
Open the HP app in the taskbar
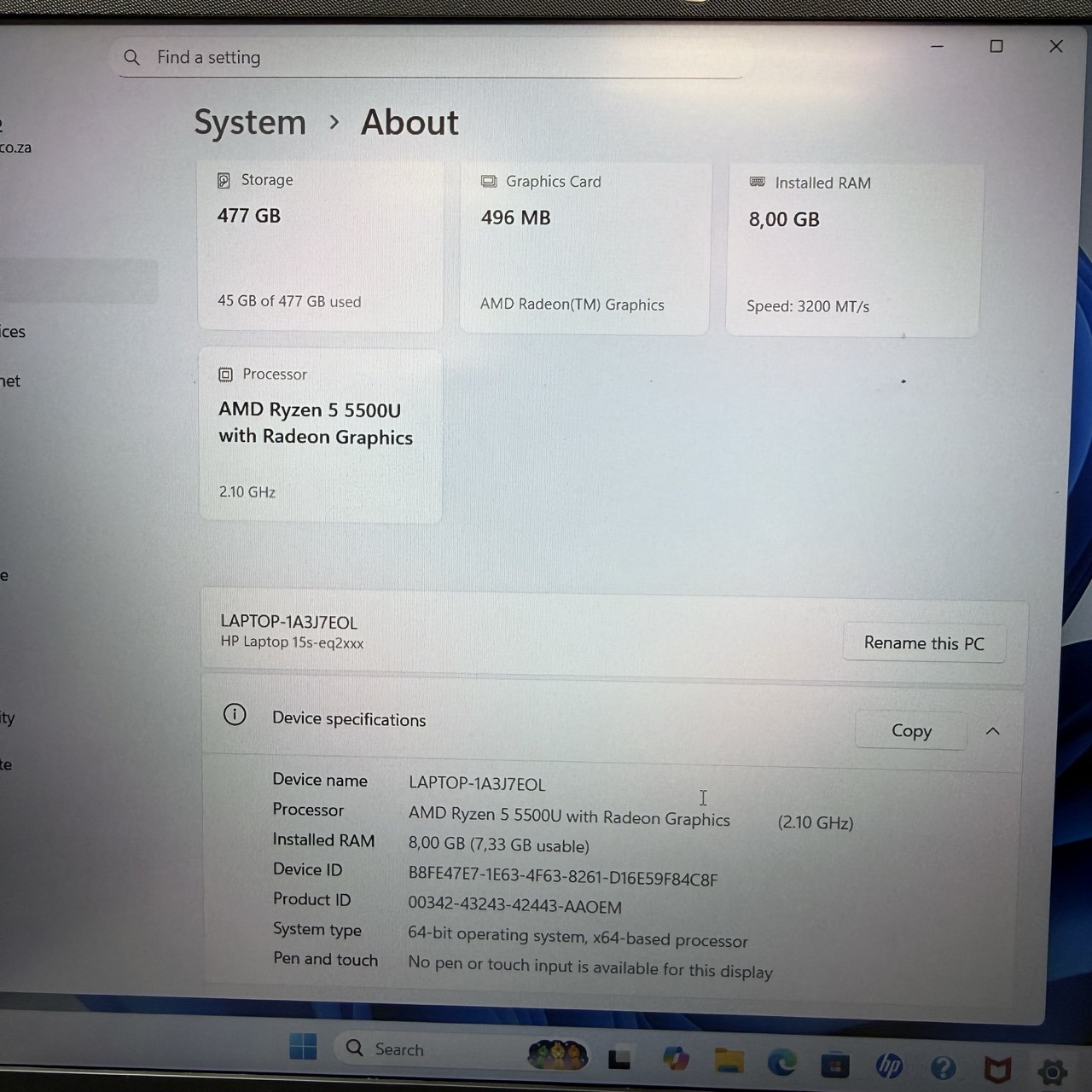889,1066
